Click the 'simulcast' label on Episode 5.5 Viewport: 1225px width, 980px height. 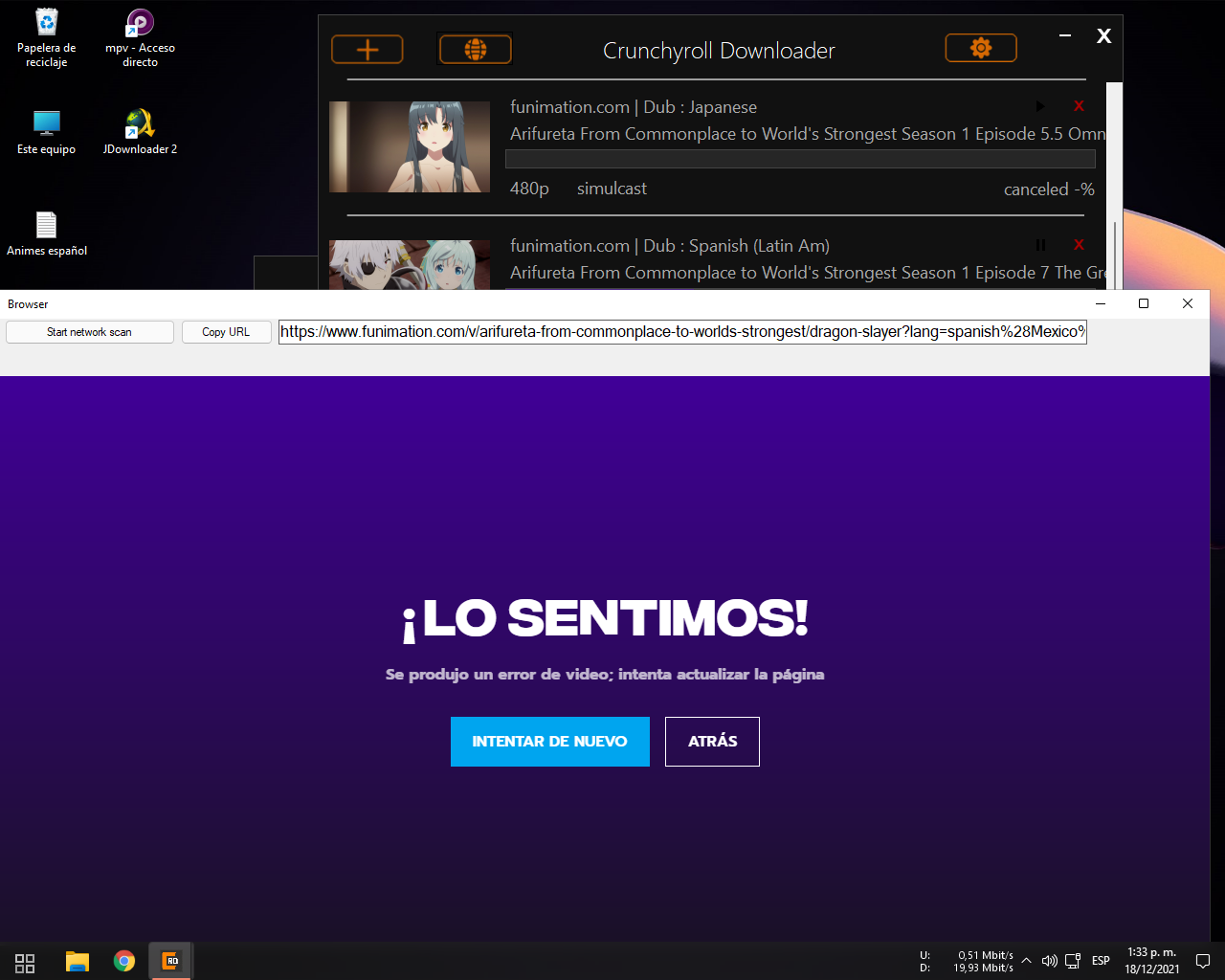tap(612, 189)
